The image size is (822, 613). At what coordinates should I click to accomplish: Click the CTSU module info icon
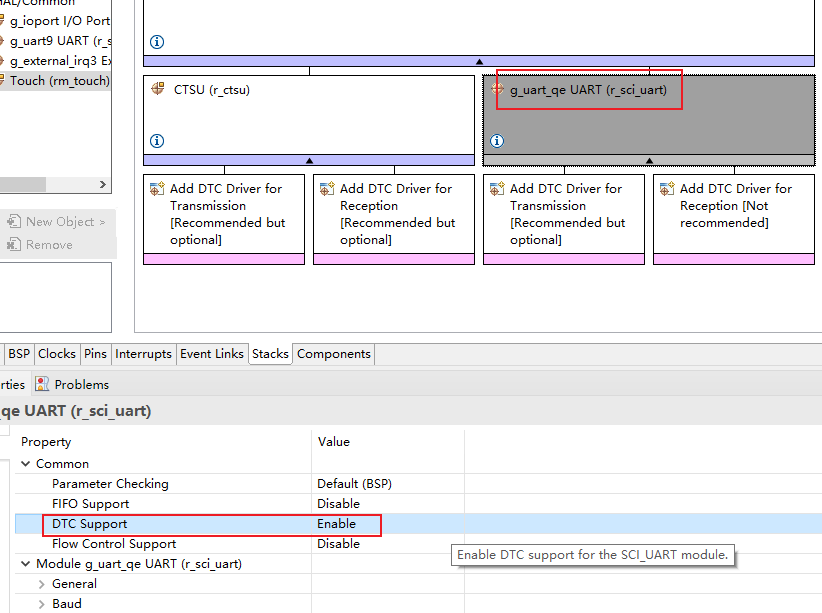[157, 141]
